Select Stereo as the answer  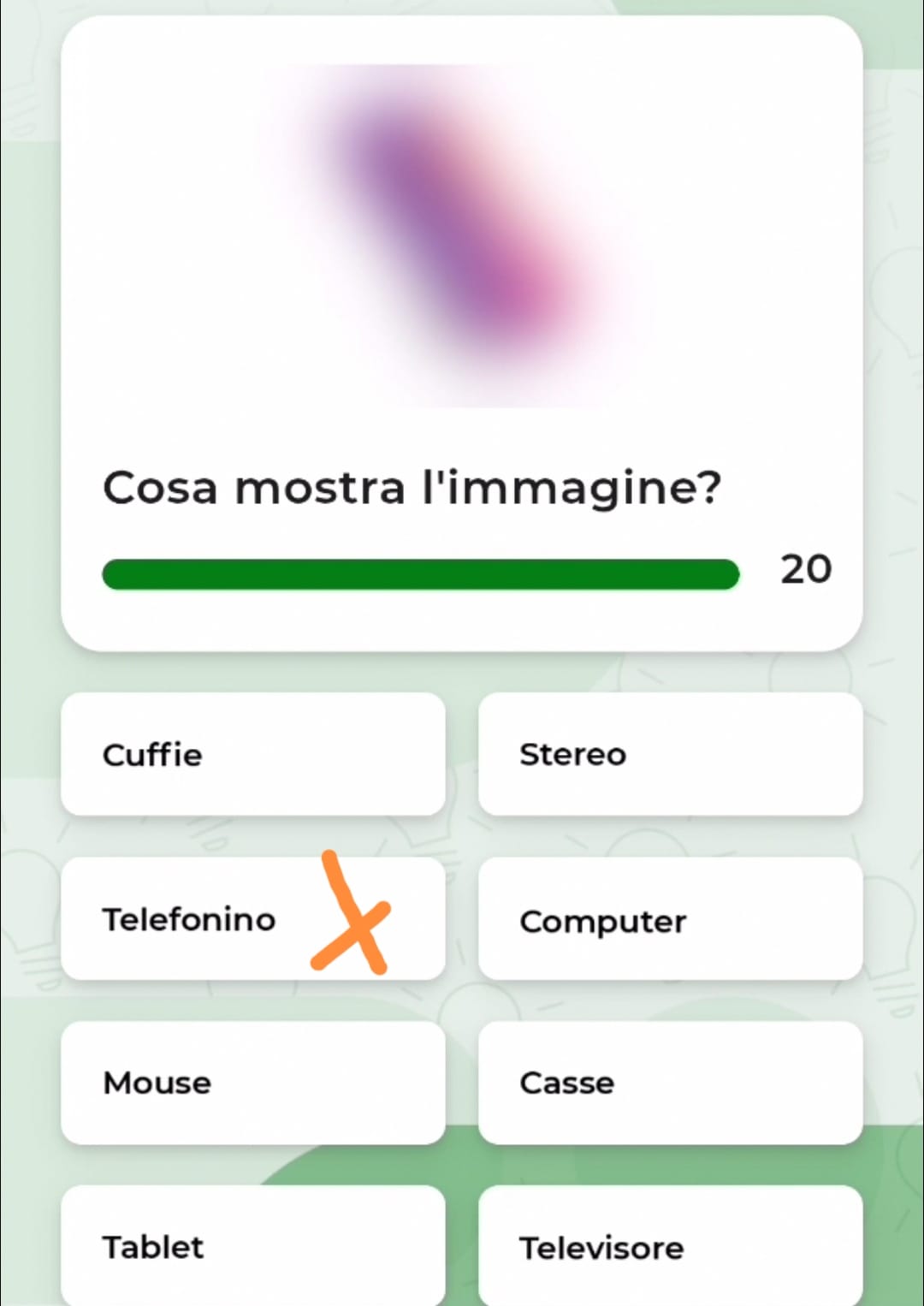(670, 754)
